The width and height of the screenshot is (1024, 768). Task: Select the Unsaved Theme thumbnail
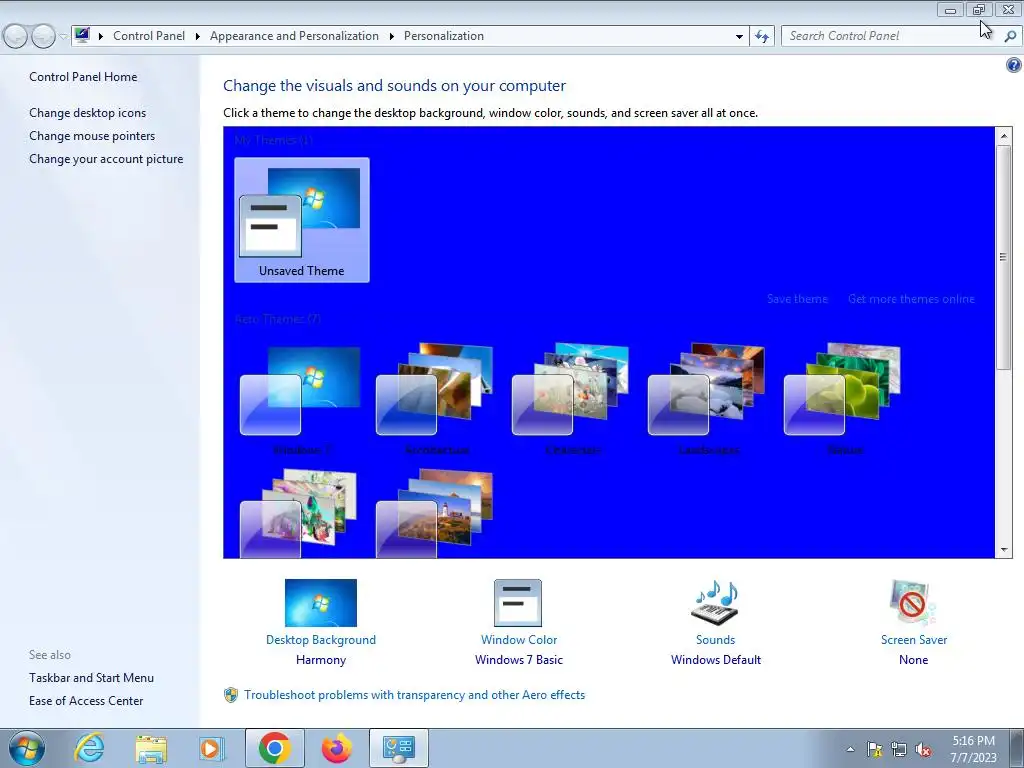[302, 220]
